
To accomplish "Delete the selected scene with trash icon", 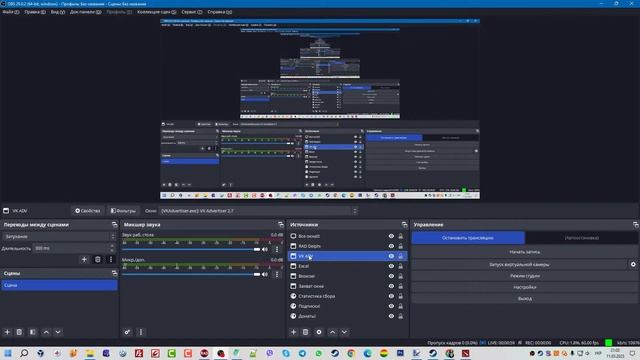I will [19, 332].
